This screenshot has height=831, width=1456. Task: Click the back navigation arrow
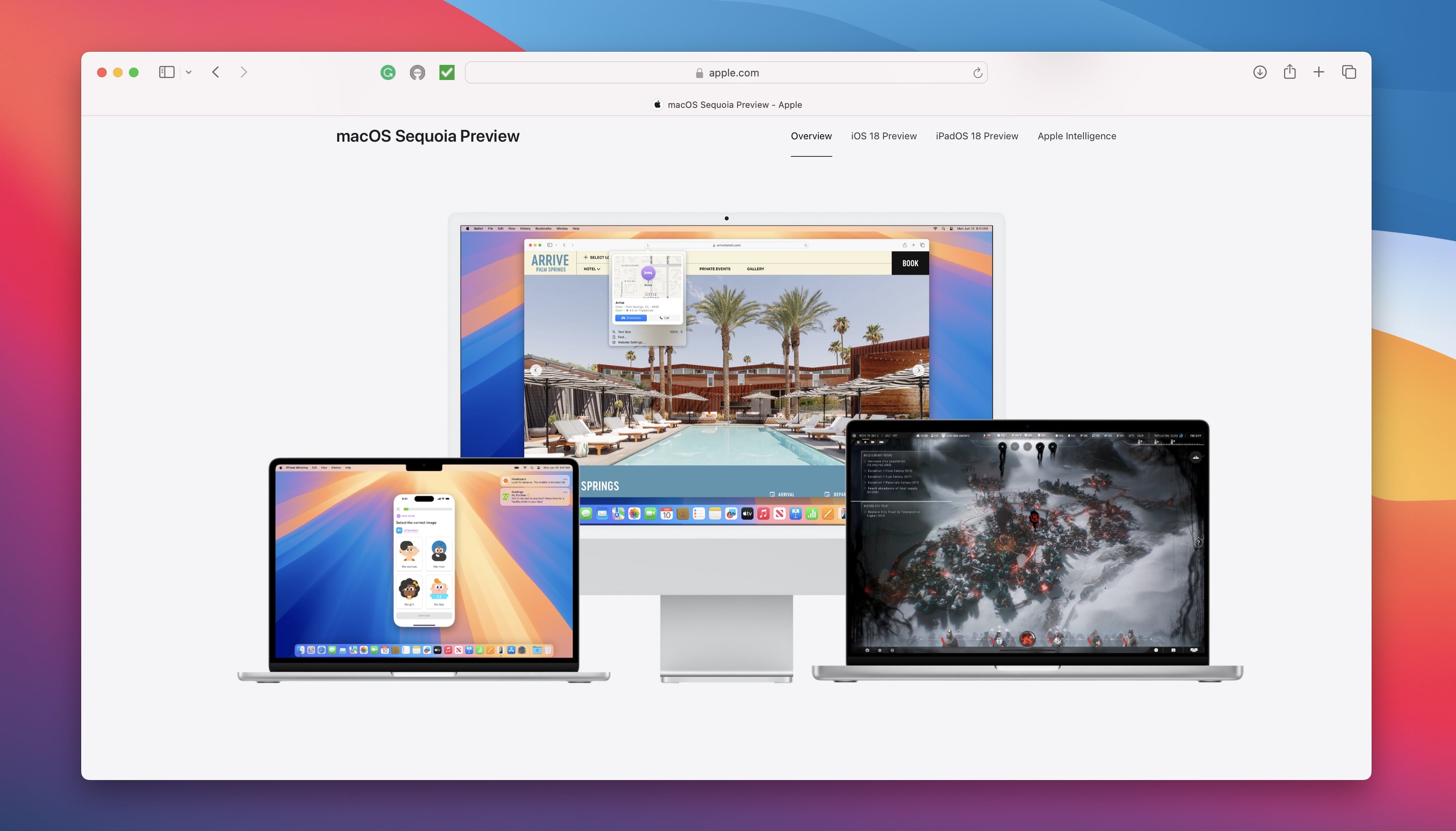(x=216, y=72)
